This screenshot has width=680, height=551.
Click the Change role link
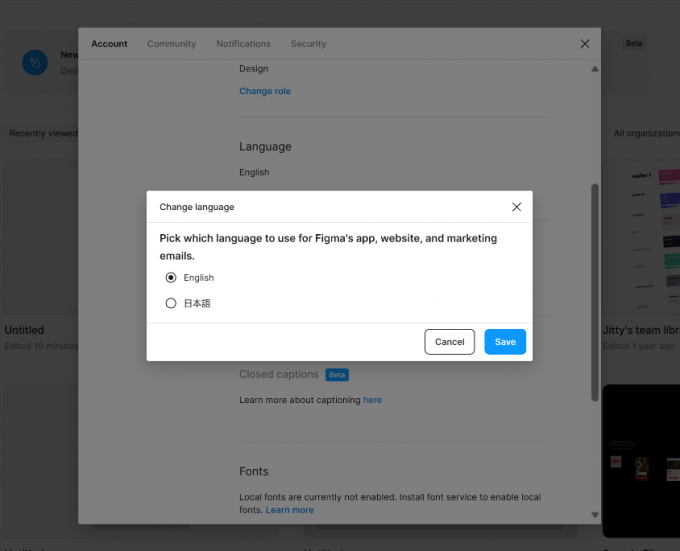pos(265,91)
